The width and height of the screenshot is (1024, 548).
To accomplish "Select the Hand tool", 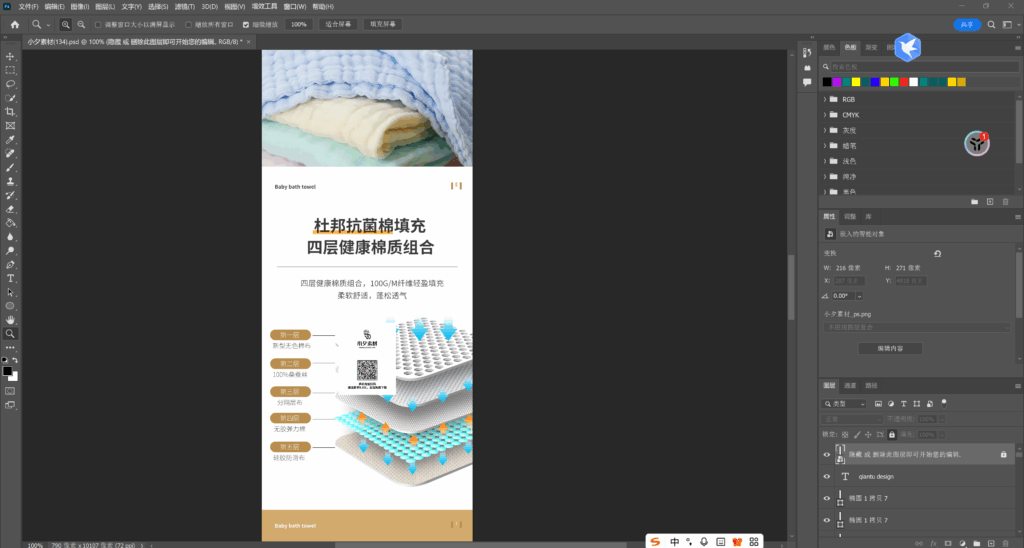I will coord(10,319).
